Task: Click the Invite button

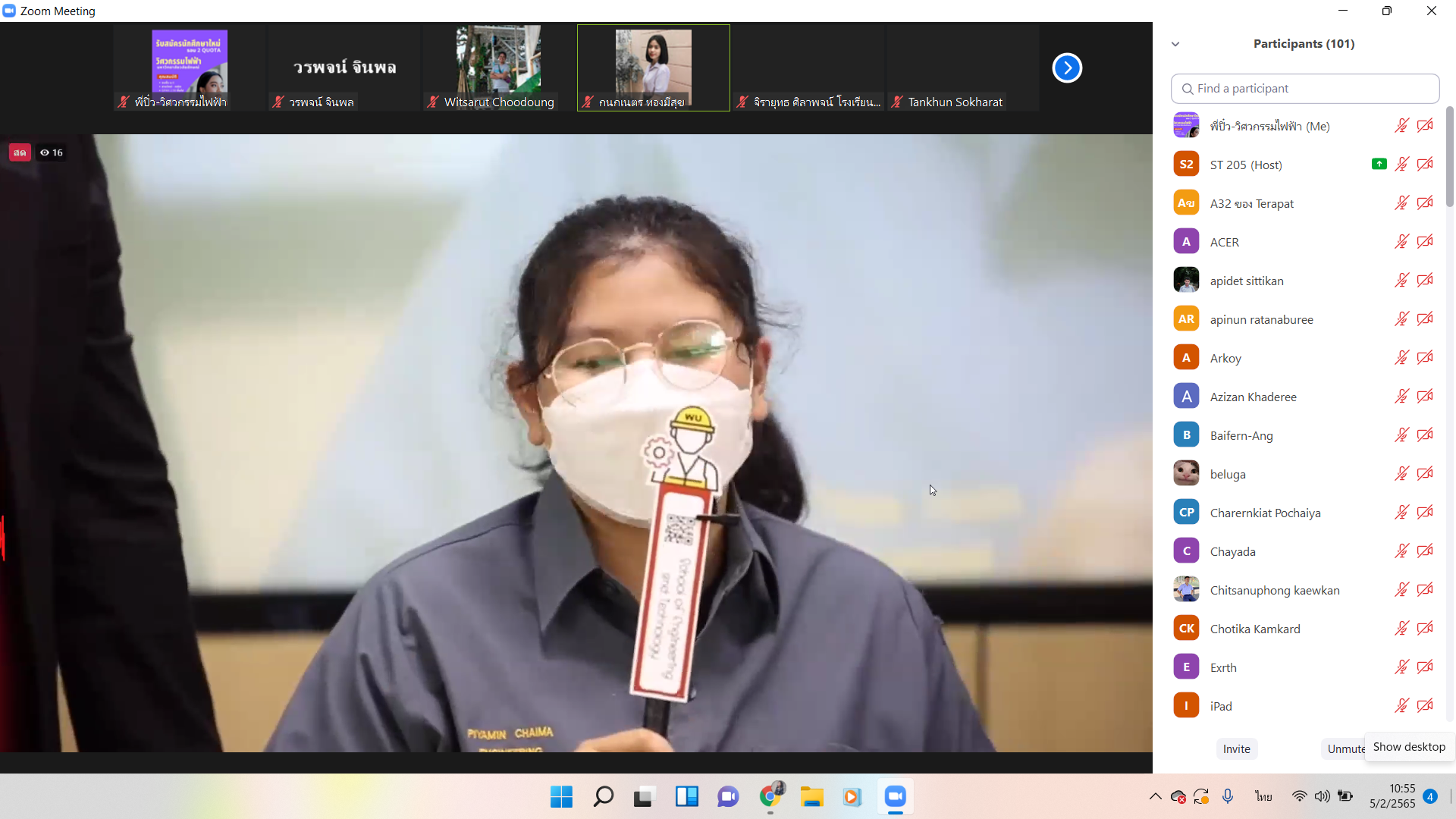Action: click(1236, 748)
